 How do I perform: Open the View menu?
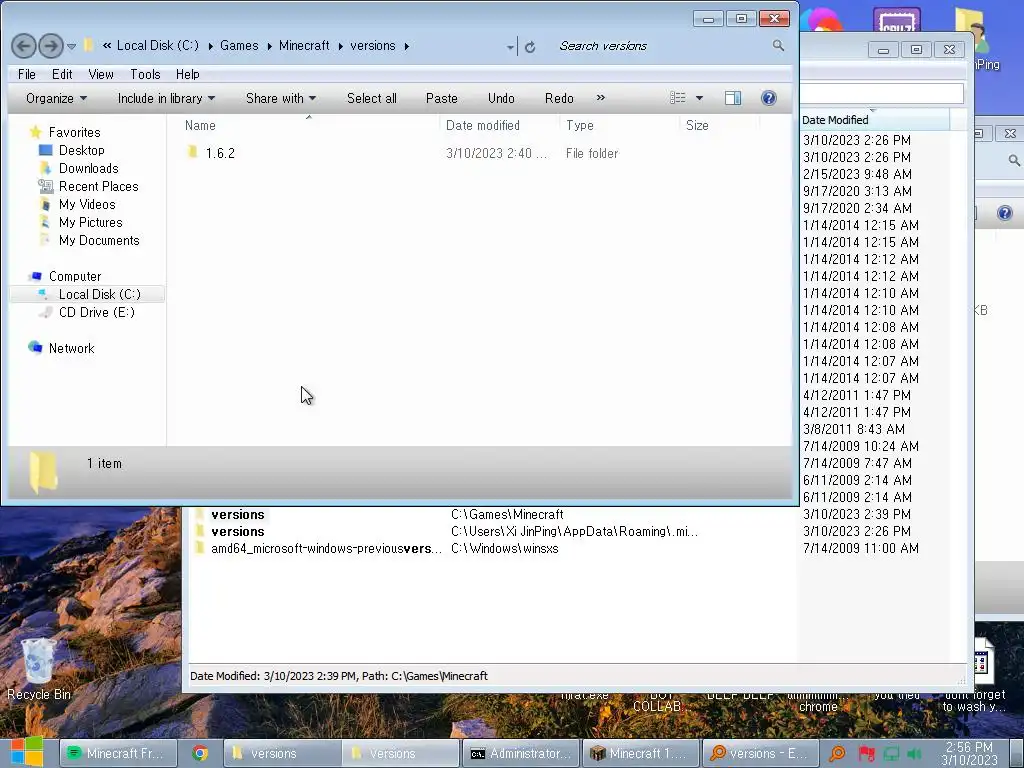tap(101, 74)
